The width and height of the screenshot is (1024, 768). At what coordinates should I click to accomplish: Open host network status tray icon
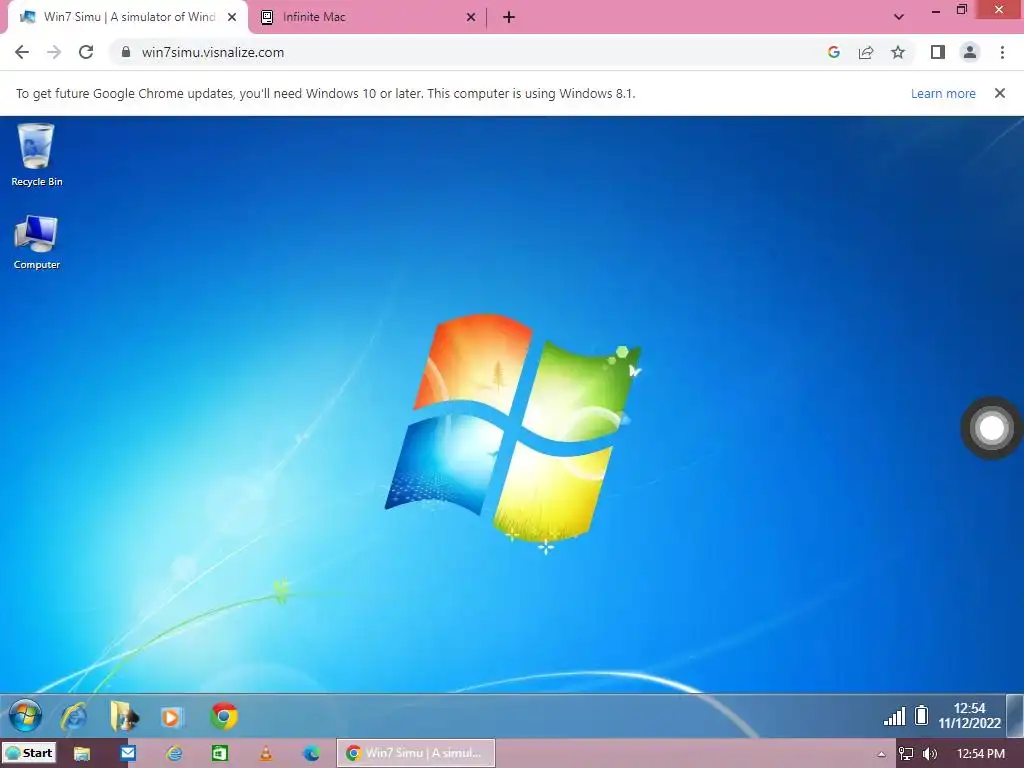click(906, 754)
